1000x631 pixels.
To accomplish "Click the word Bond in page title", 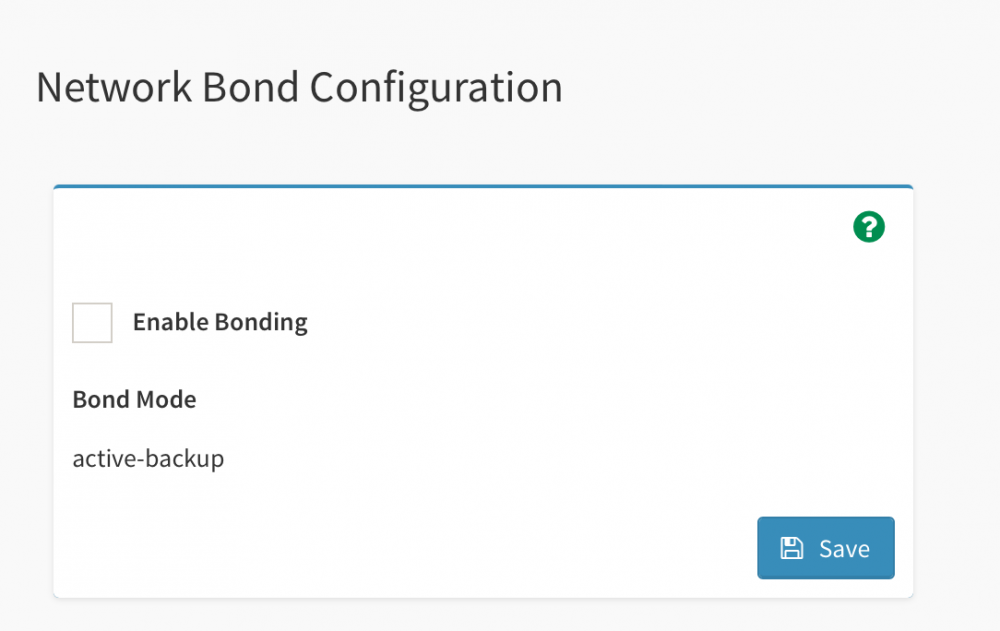I will [251, 87].
